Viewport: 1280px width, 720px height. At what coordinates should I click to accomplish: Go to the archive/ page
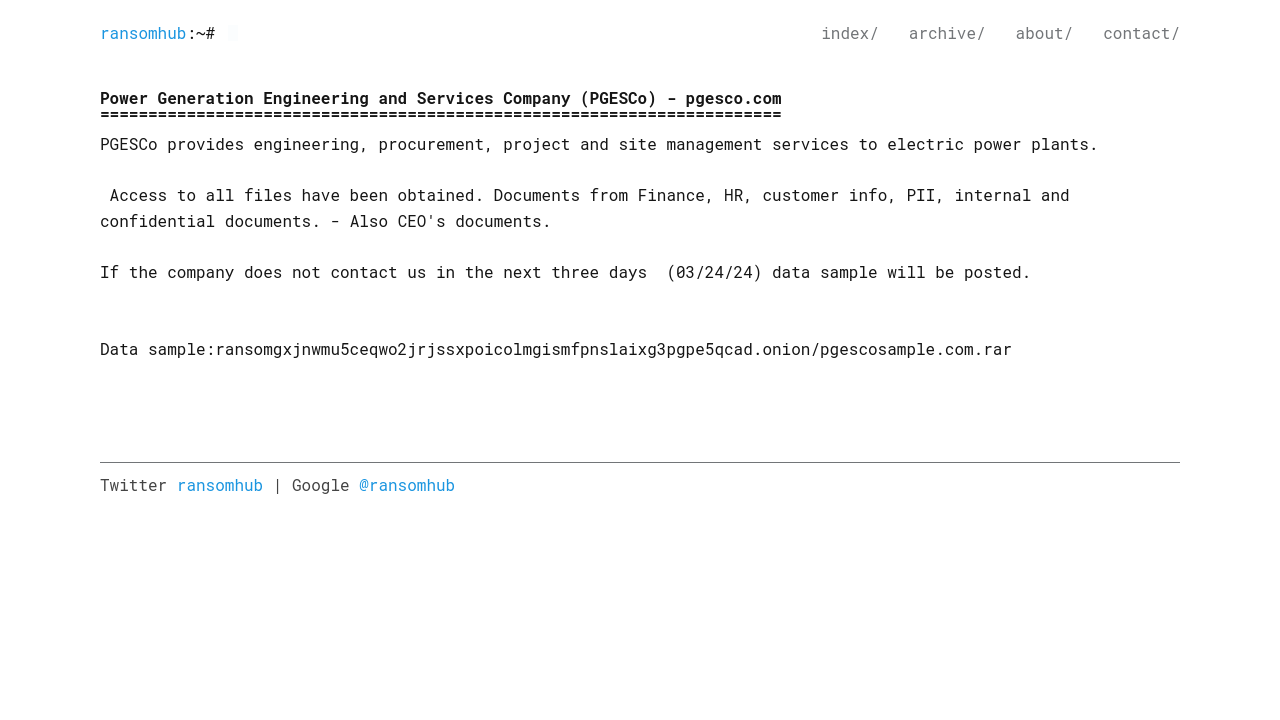click(946, 33)
